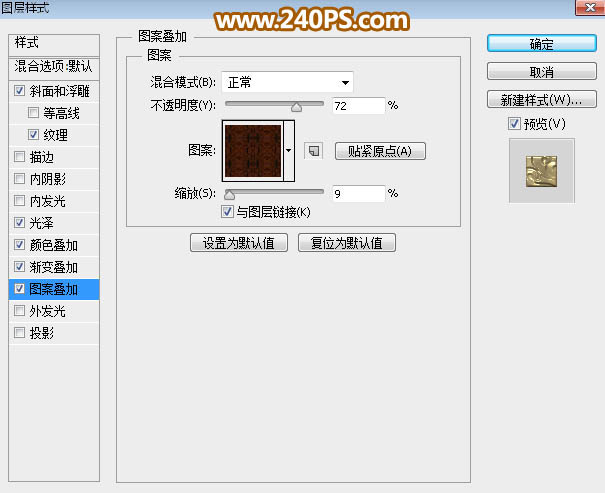
Task: Open the 混合模式 dropdown showing 正常
Action: pyautogui.click(x=287, y=82)
